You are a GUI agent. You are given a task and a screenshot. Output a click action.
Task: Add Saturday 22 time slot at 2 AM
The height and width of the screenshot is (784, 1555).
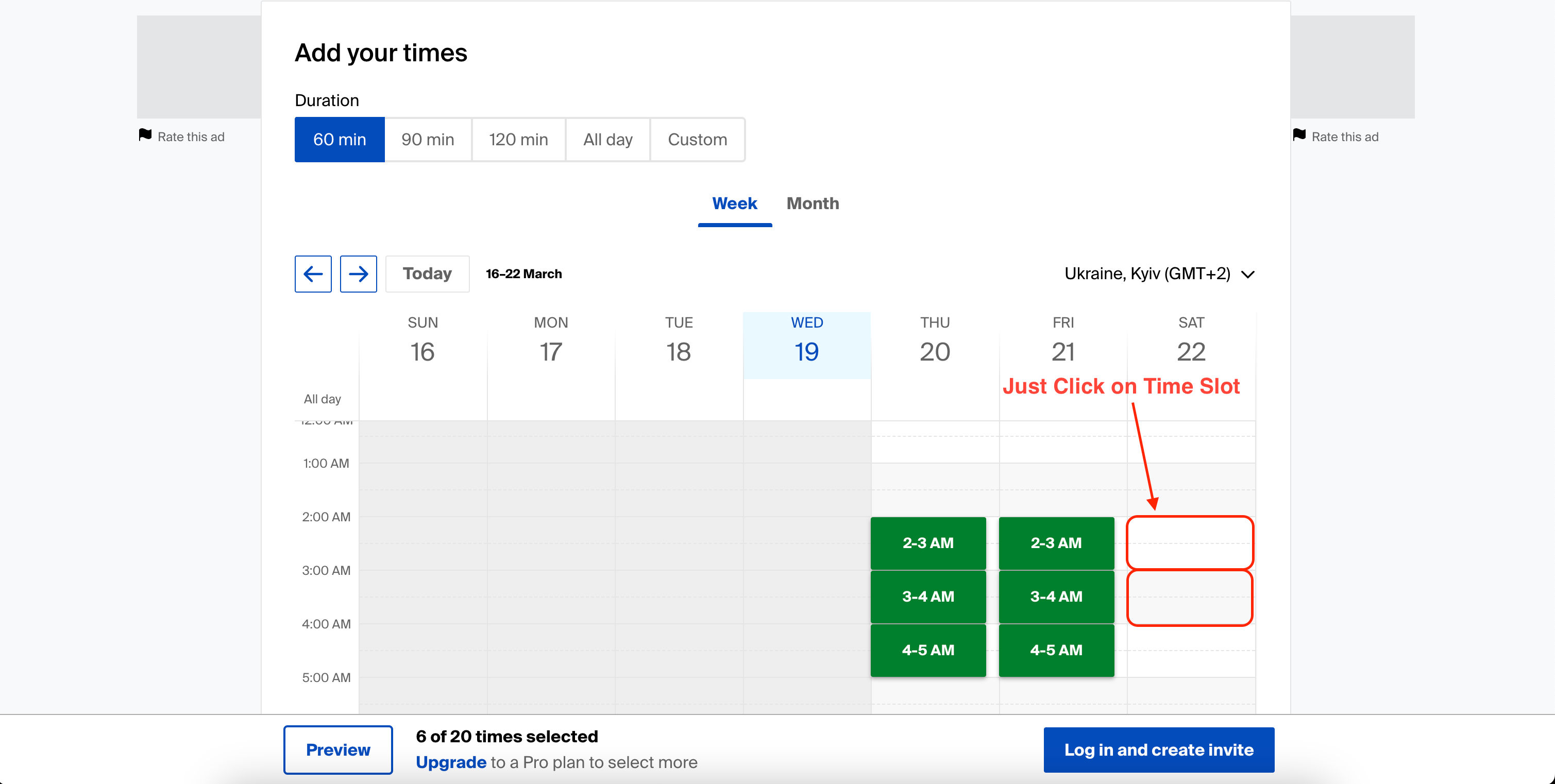(x=1190, y=542)
